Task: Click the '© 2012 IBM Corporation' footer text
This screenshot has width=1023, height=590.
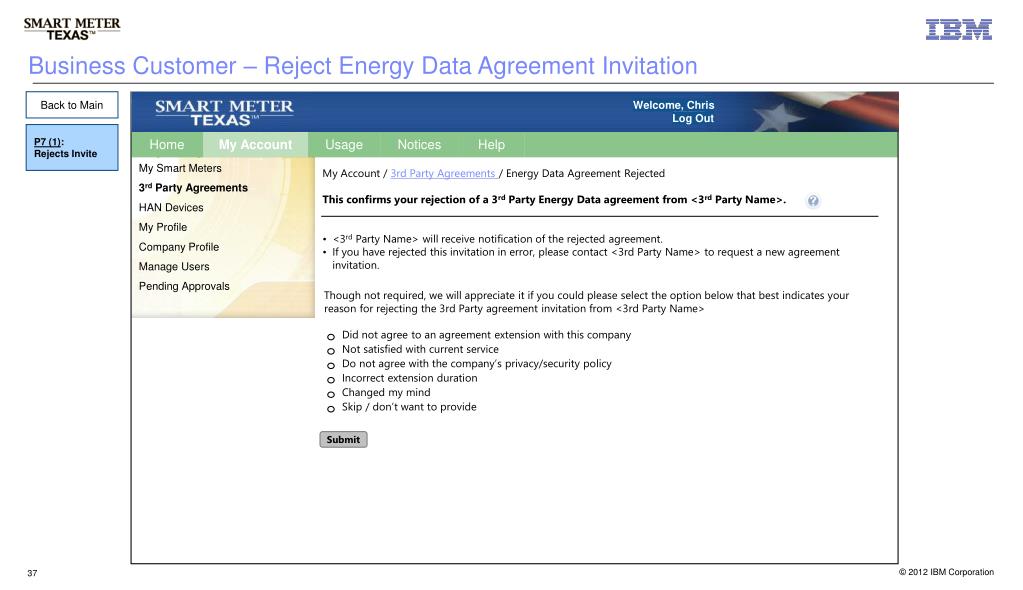Action: click(x=946, y=572)
